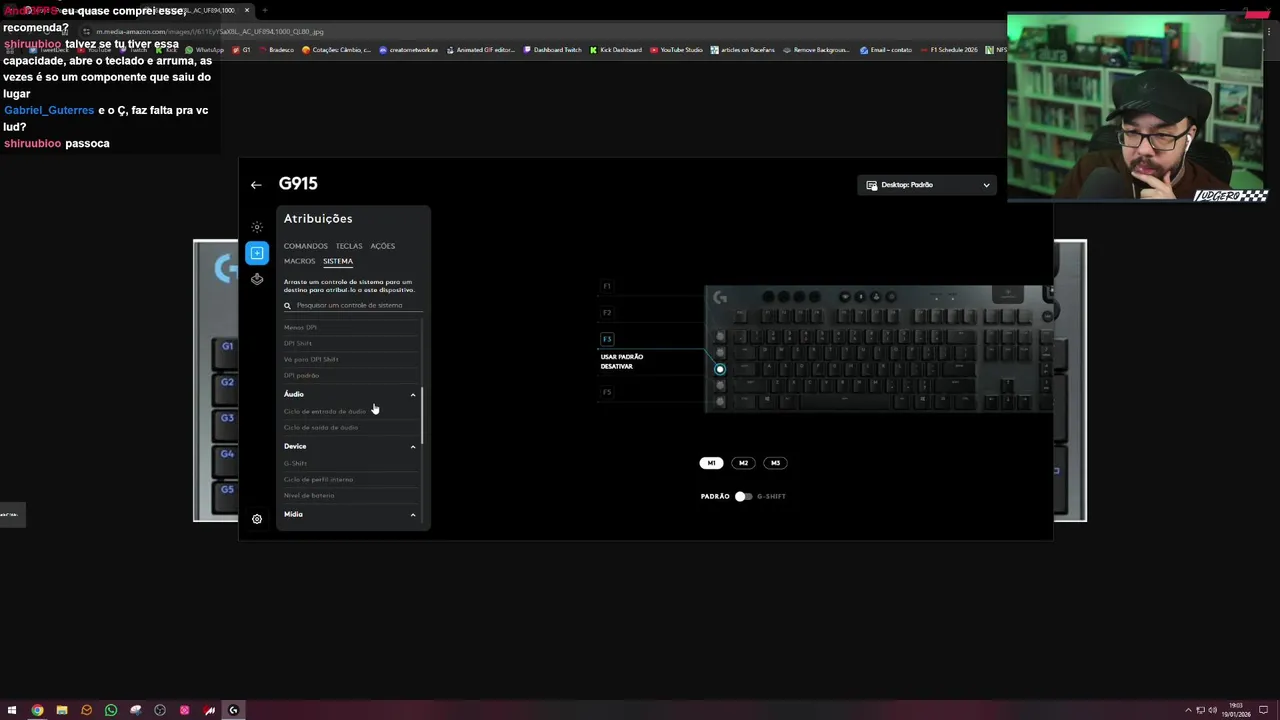
Task: Open the Kick Dashboard bookmark
Action: click(616, 50)
